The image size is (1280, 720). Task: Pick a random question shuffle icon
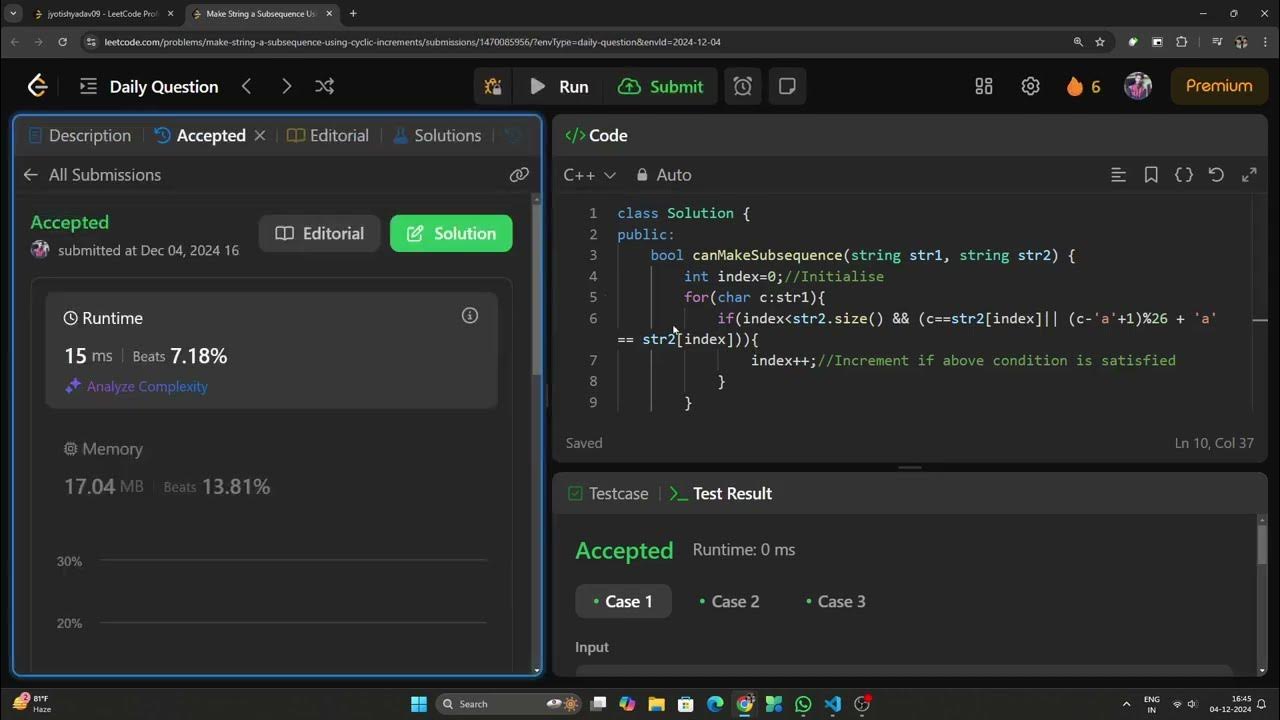point(324,86)
